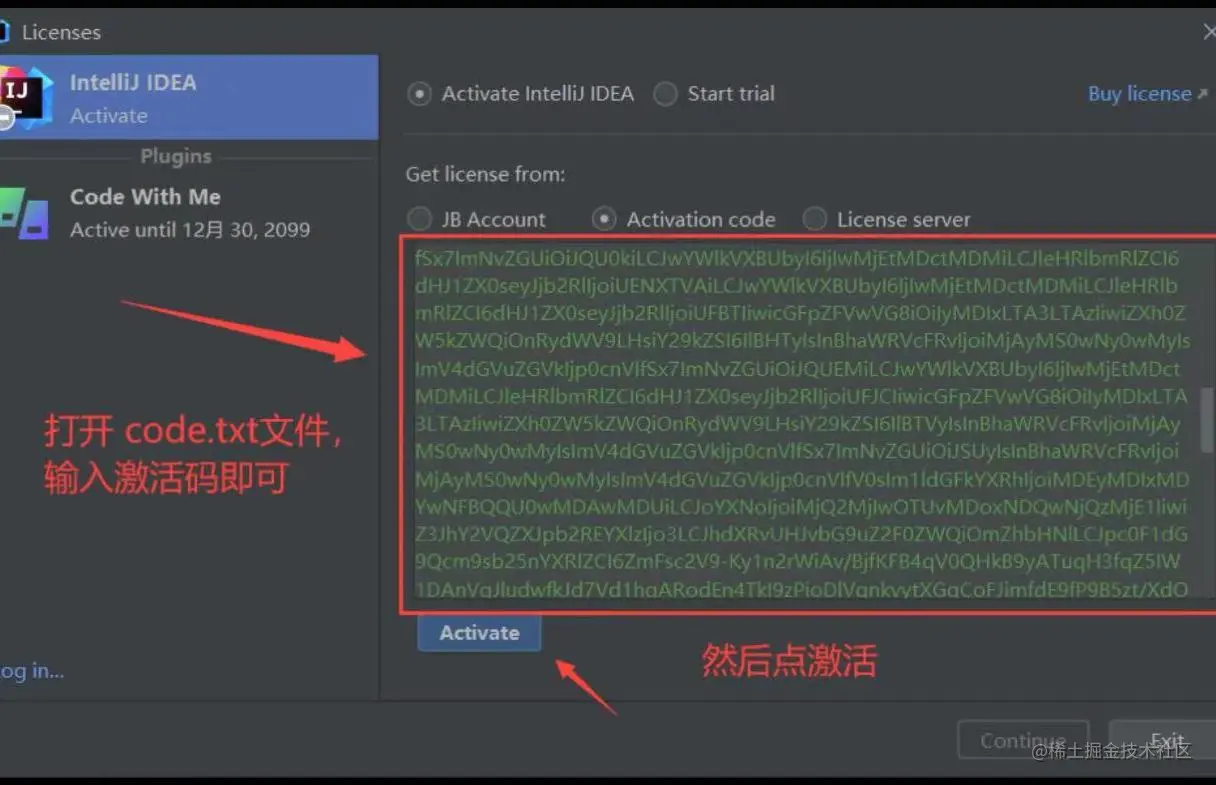
Task: Open the Log in link
Action: click(x=32, y=671)
